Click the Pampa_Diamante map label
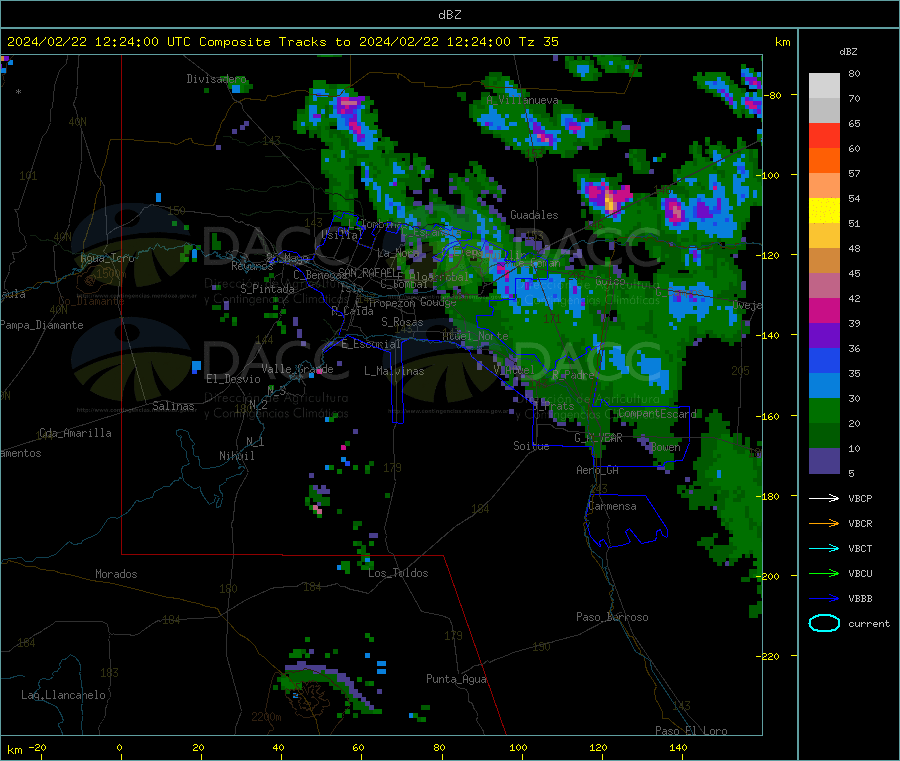 (x=41, y=325)
